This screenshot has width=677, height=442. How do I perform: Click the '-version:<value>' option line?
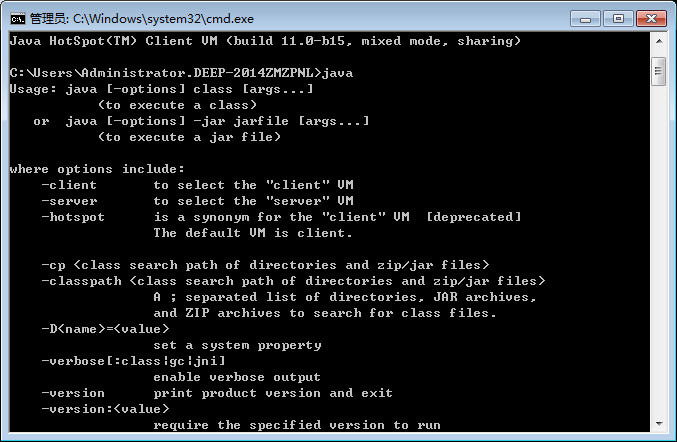(x=105, y=409)
